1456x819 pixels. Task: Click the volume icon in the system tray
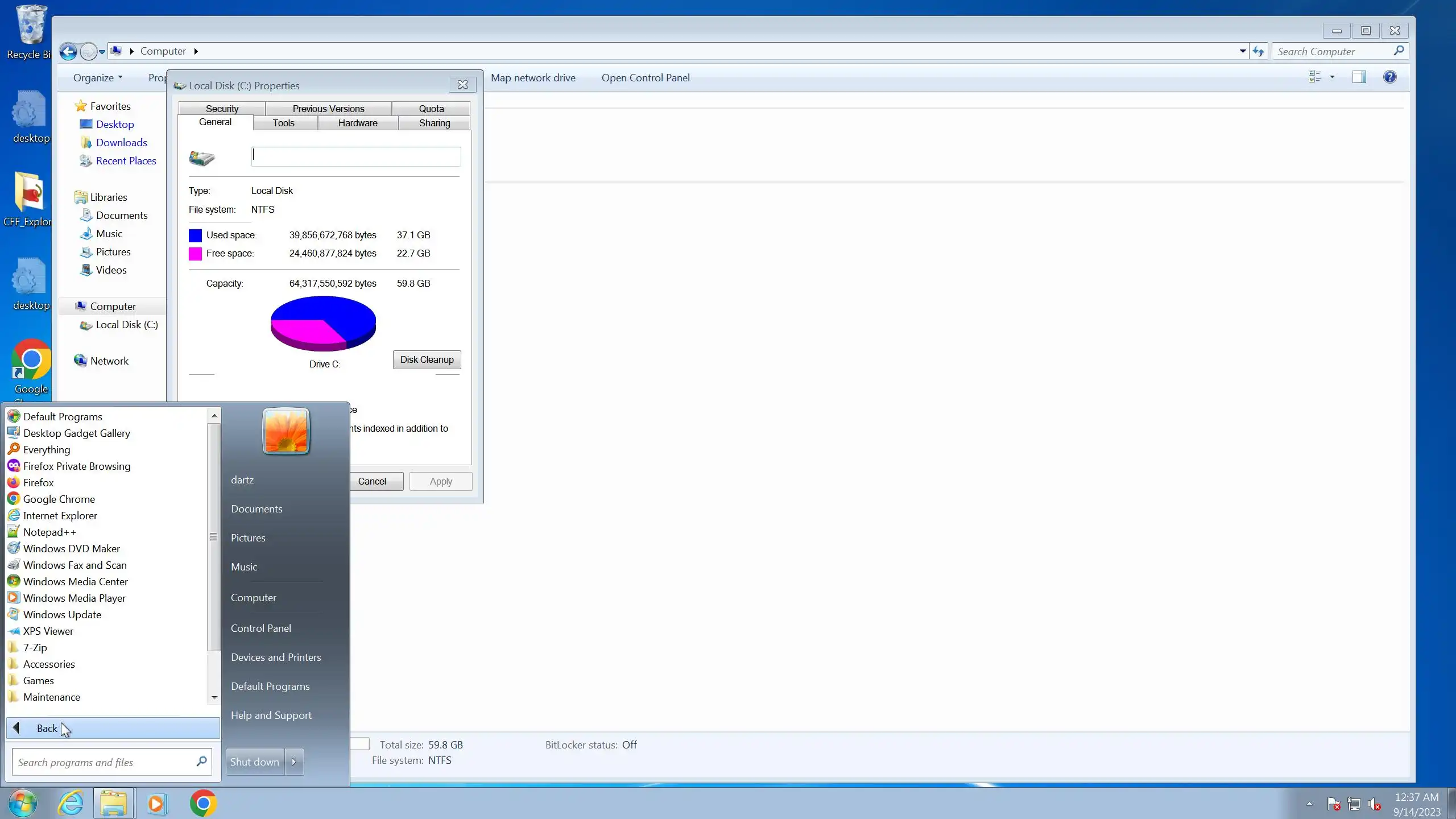pyautogui.click(x=1374, y=804)
